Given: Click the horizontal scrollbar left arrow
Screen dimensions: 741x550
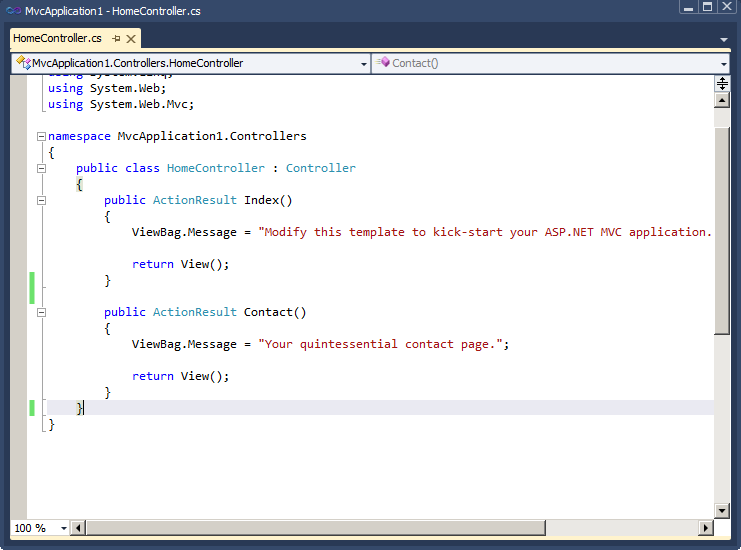Looking at the screenshot, I should point(78,528).
